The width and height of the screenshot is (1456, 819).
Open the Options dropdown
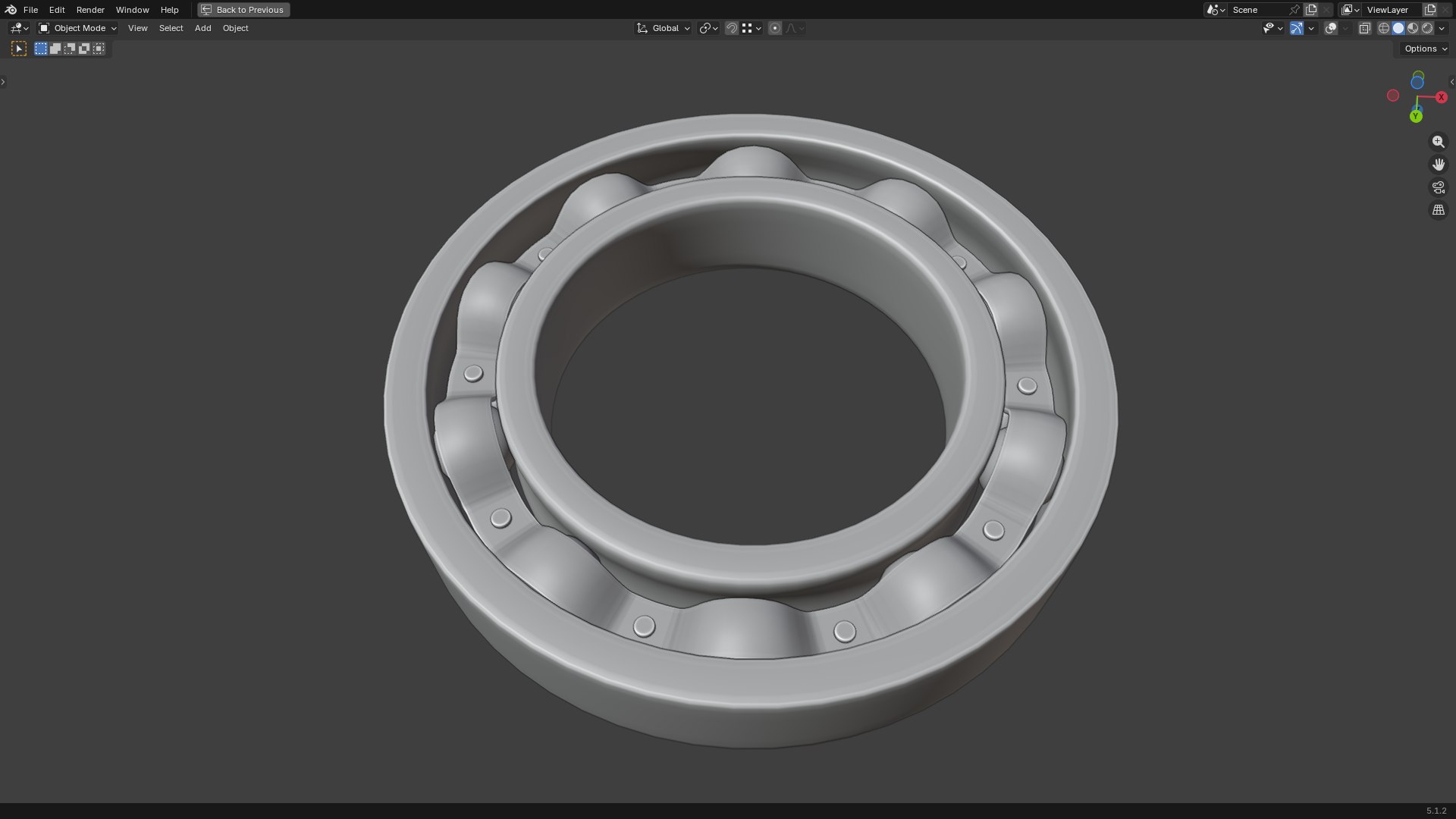[1425, 49]
